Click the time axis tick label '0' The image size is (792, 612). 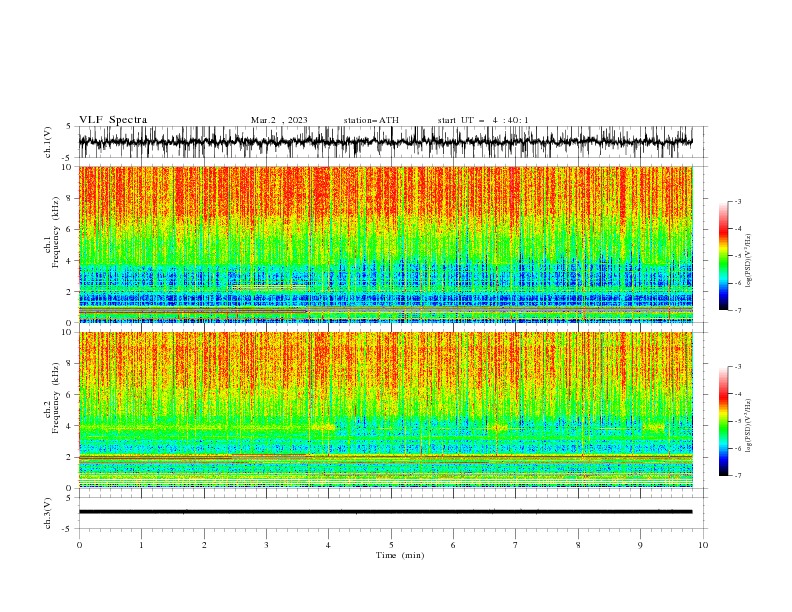[79, 545]
